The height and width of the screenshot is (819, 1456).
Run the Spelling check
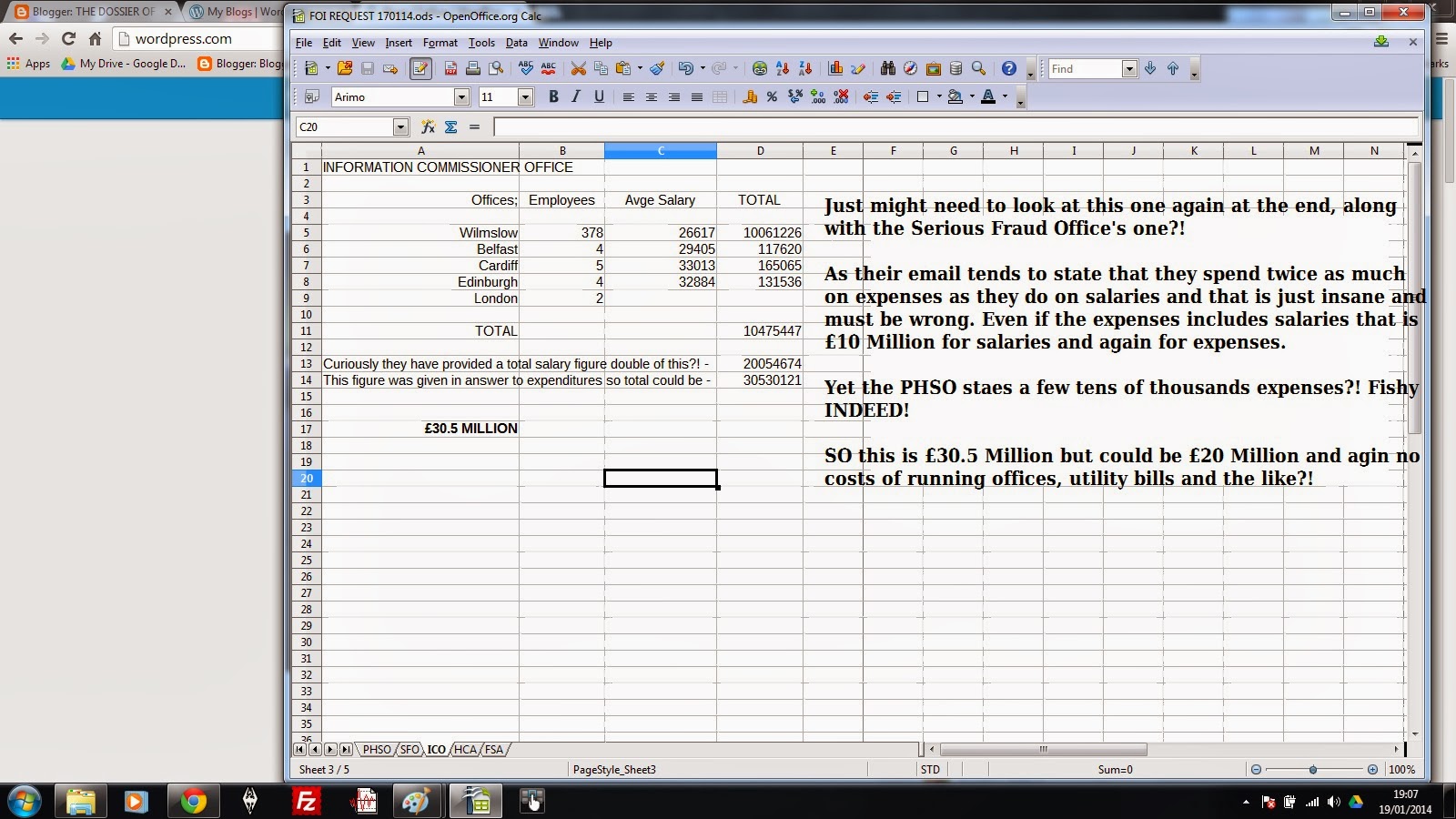[x=525, y=69]
